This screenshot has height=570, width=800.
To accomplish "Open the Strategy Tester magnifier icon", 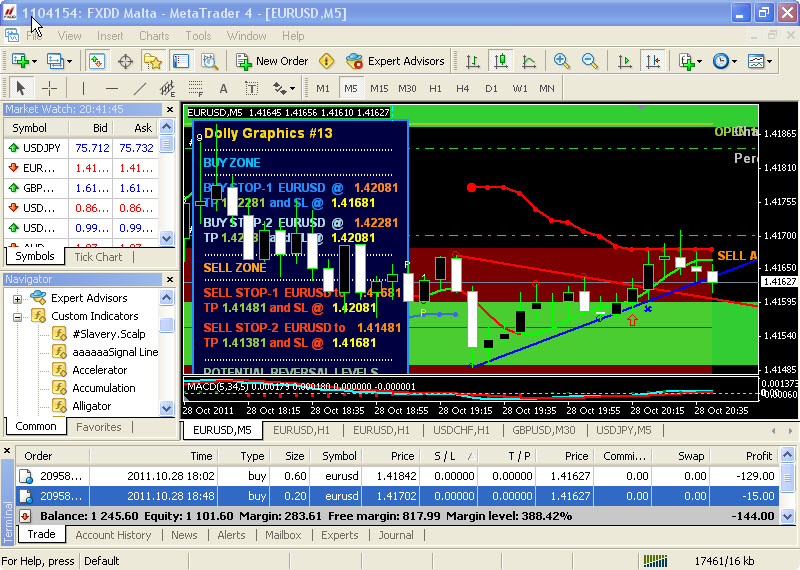I will 209,61.
